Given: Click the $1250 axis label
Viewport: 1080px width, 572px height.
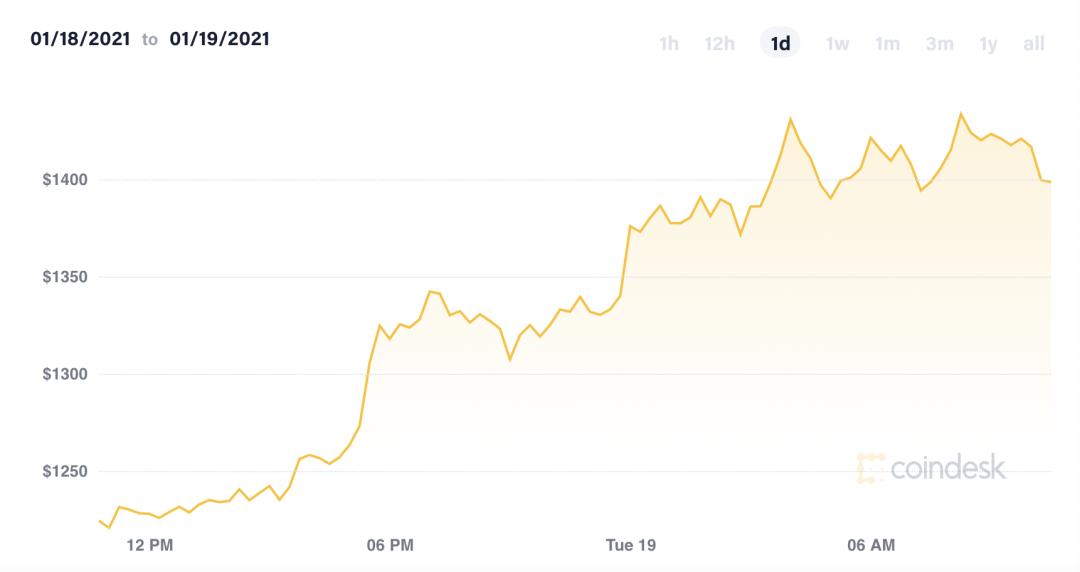Looking at the screenshot, I should click(65, 471).
